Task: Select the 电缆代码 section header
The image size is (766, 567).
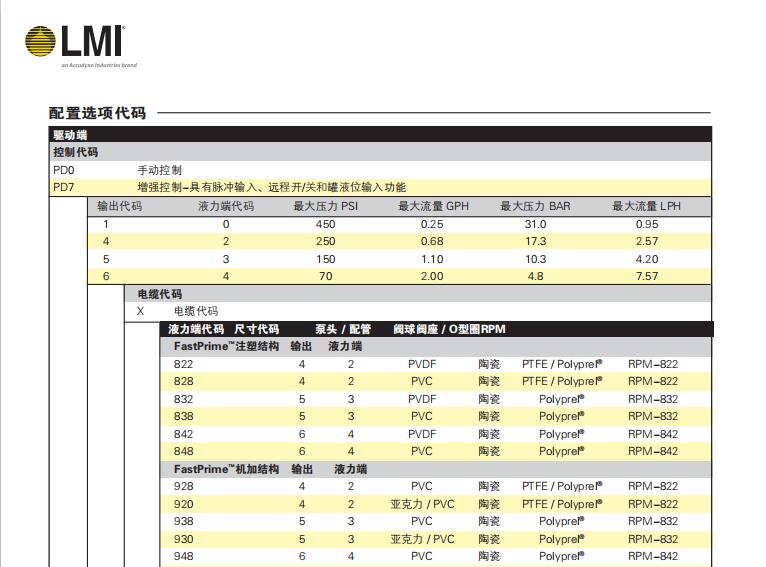Action: pos(159,294)
